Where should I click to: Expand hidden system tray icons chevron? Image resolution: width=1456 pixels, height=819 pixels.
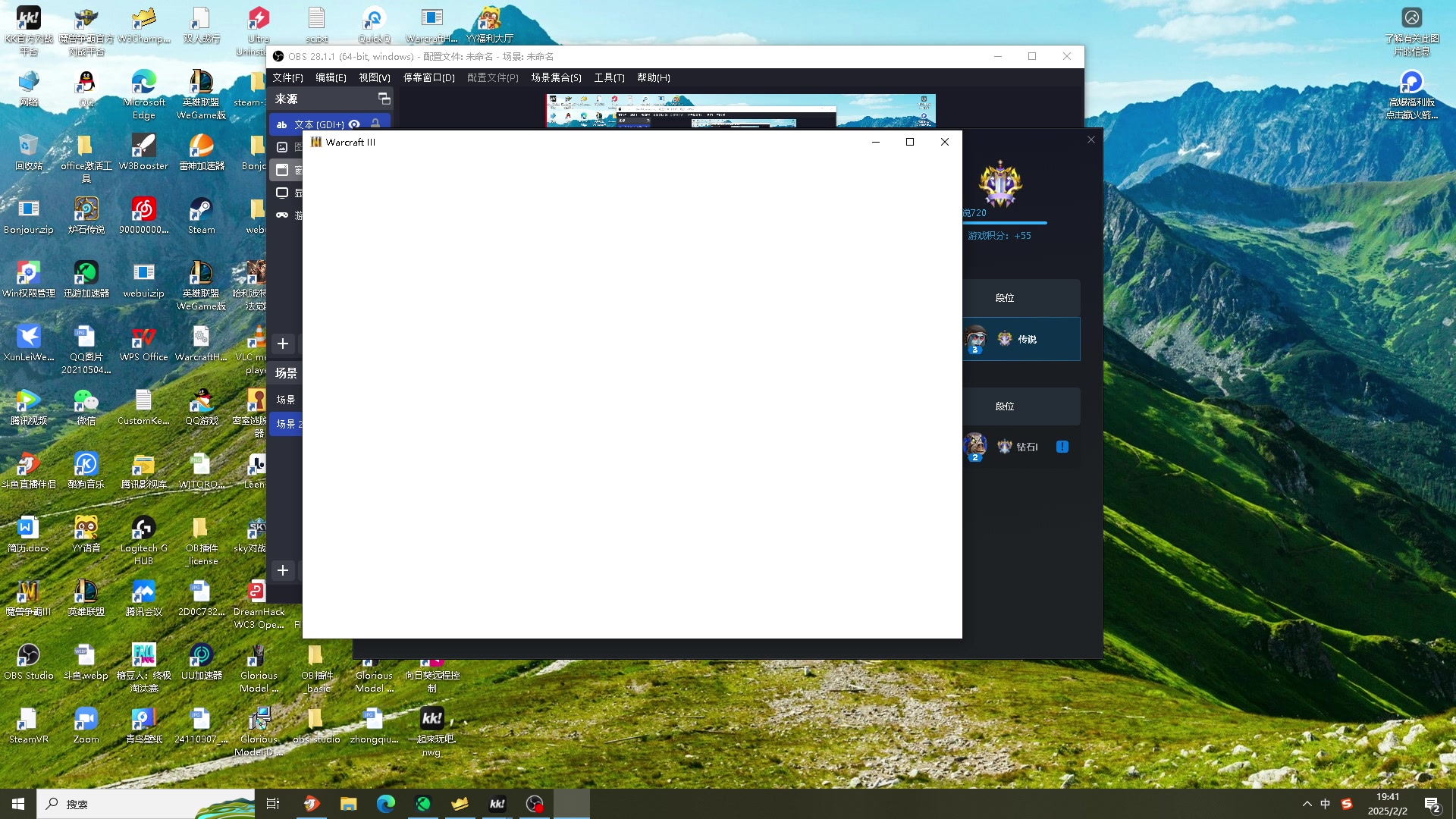1307,804
